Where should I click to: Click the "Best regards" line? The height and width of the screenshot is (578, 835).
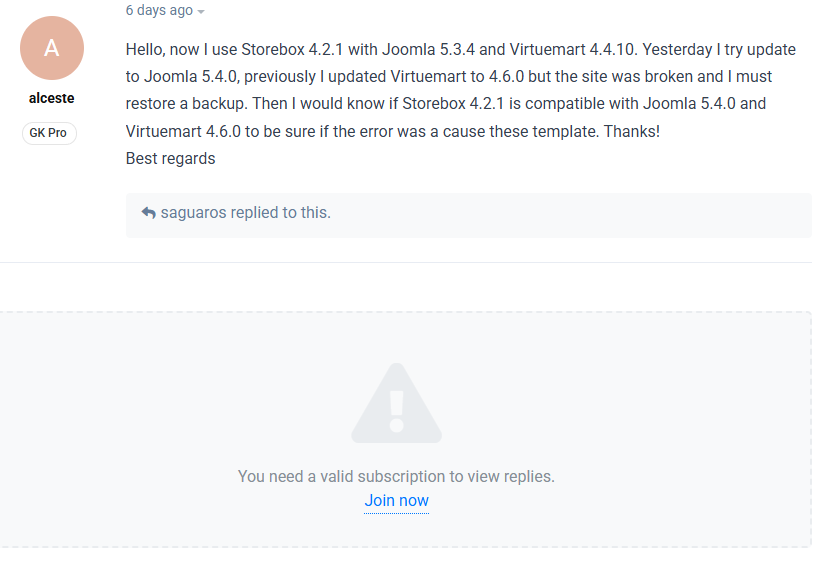tap(170, 158)
